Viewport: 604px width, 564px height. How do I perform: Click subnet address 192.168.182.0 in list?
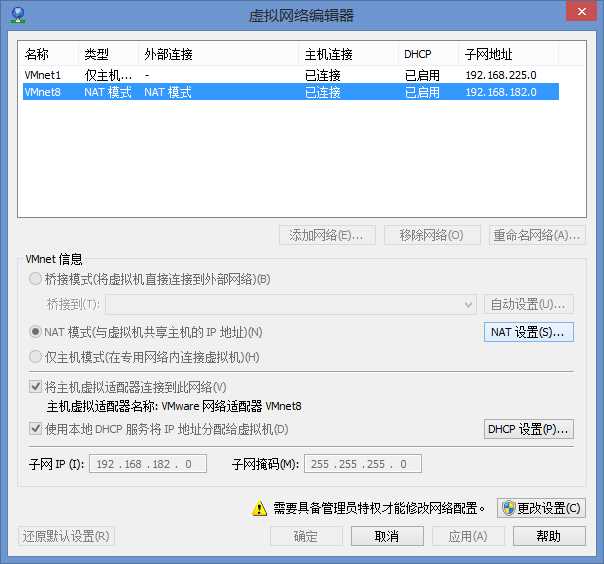pyautogui.click(x=501, y=92)
